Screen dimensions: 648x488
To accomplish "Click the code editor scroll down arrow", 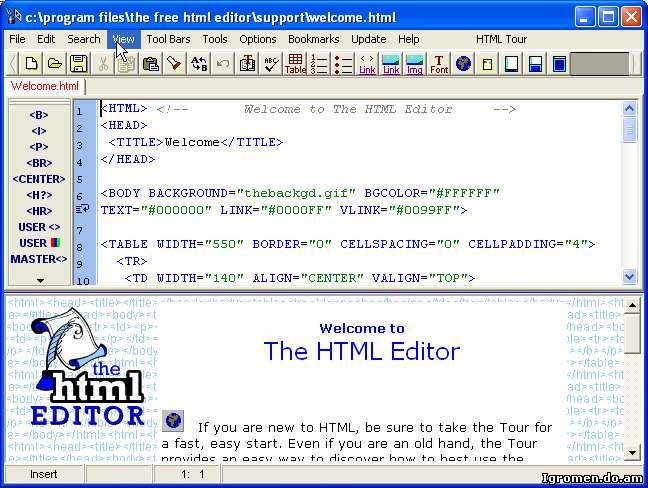I will [629, 276].
